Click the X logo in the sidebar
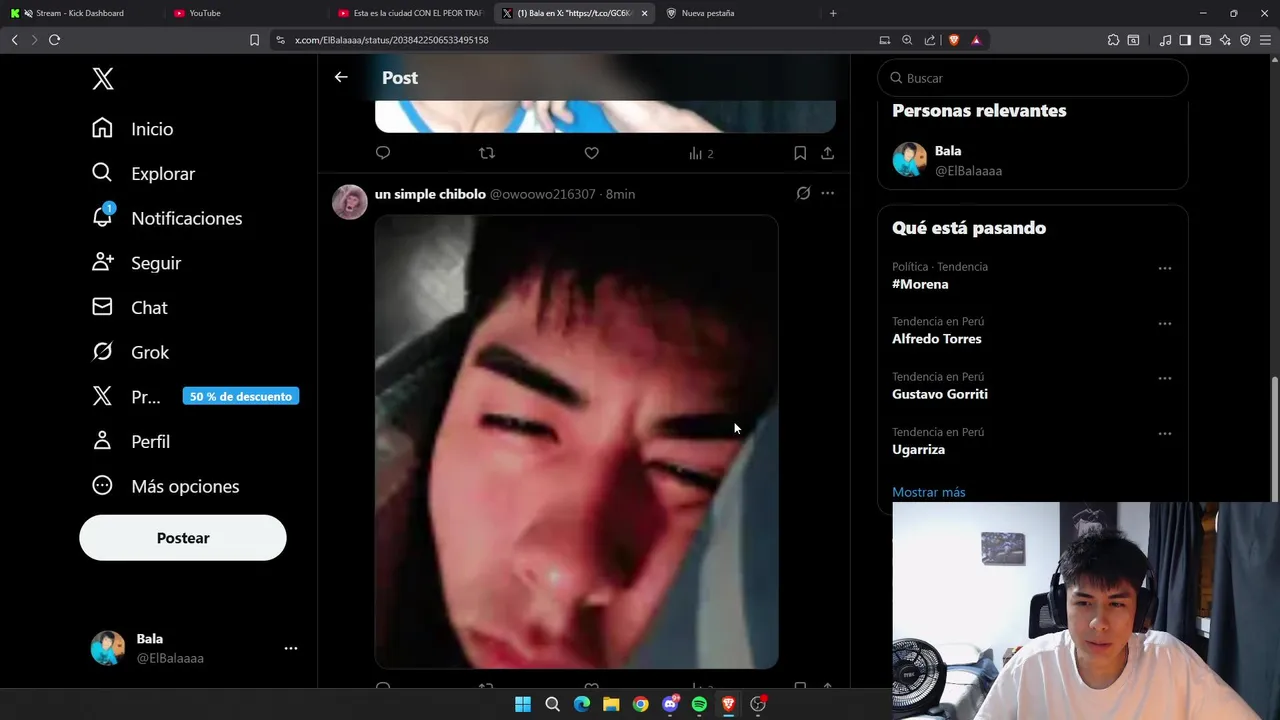Screen dimensions: 1280x720 (x=103, y=79)
